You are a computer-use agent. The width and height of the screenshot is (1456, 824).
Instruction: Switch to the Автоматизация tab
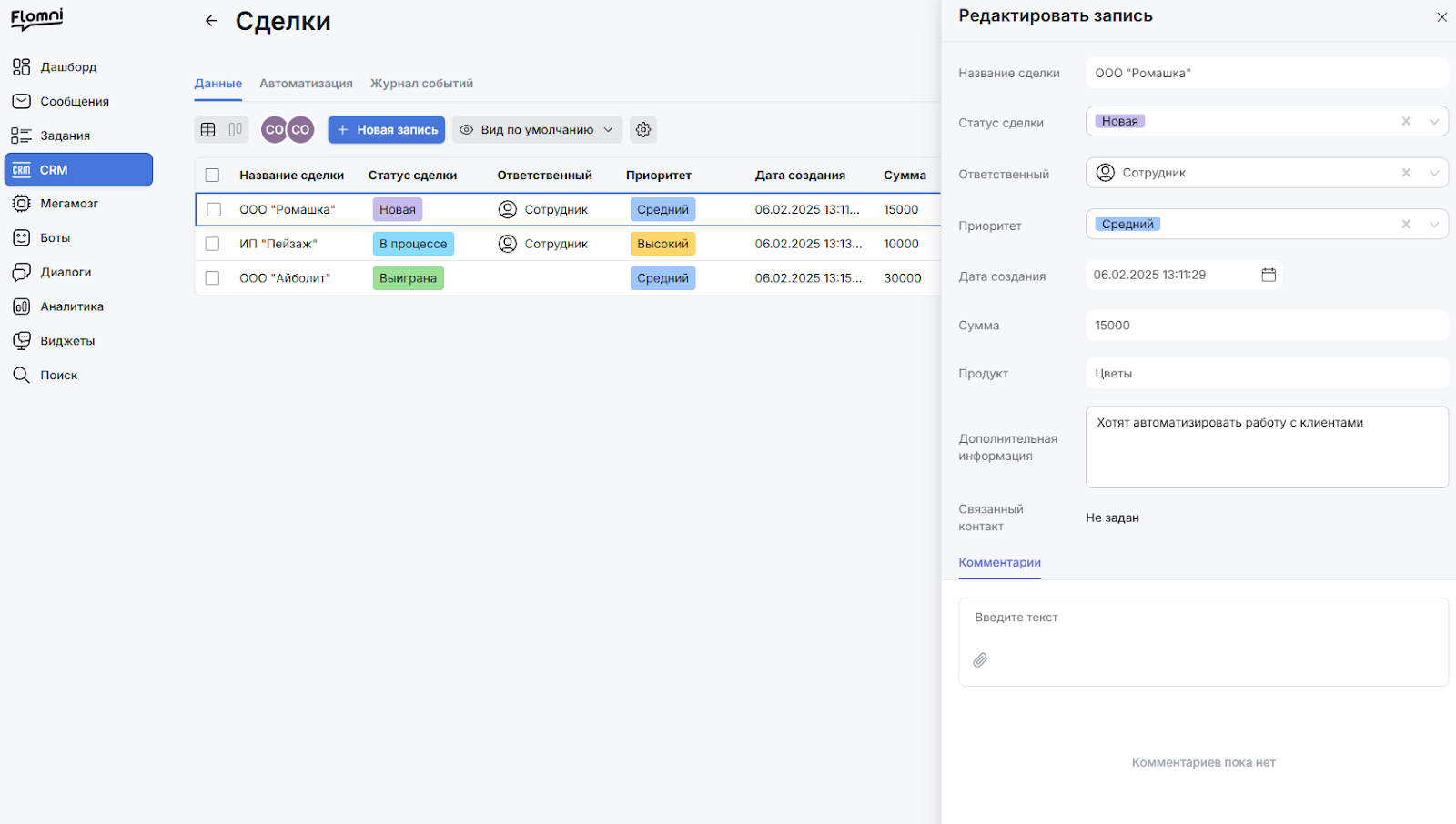[x=306, y=84]
